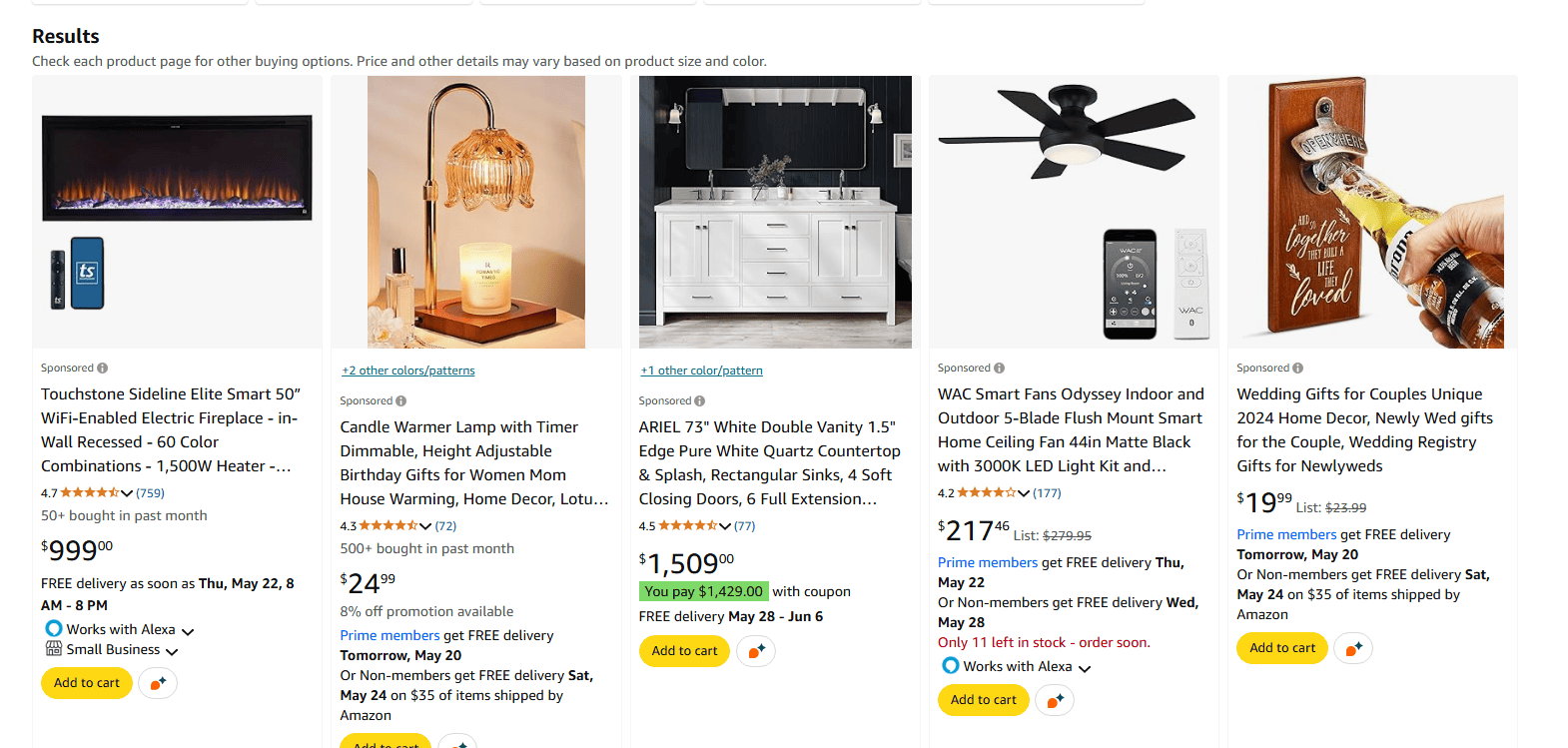Click the Sponsored info icon above the Candle Warmer Lamp
The width and height of the screenshot is (1568, 748).
tap(401, 401)
